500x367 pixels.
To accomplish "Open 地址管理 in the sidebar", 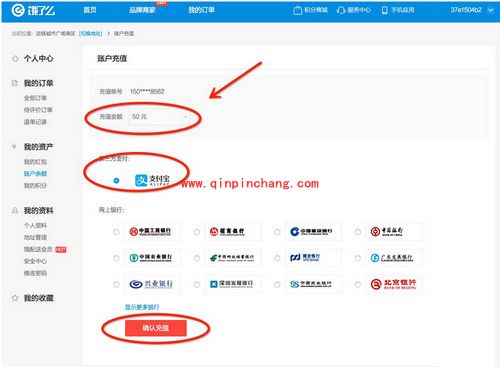I will tap(35, 237).
